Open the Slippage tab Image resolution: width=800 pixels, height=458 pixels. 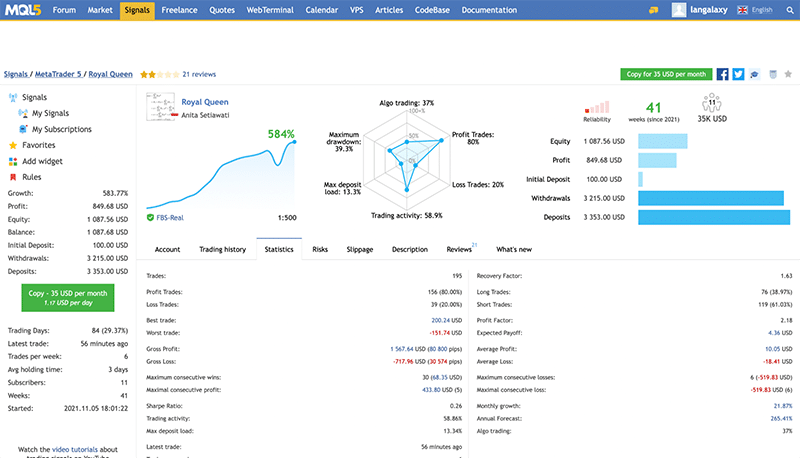pos(360,249)
